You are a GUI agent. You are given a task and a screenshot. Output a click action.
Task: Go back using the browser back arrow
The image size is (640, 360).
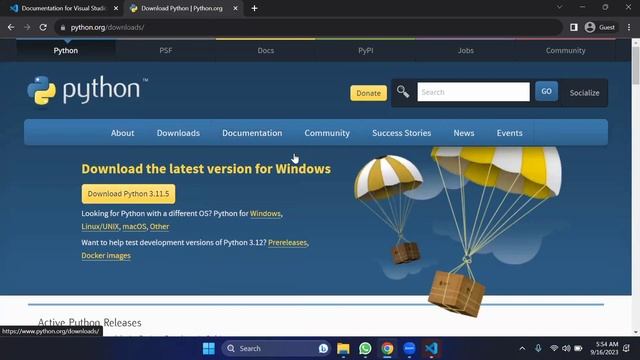[x=11, y=27]
